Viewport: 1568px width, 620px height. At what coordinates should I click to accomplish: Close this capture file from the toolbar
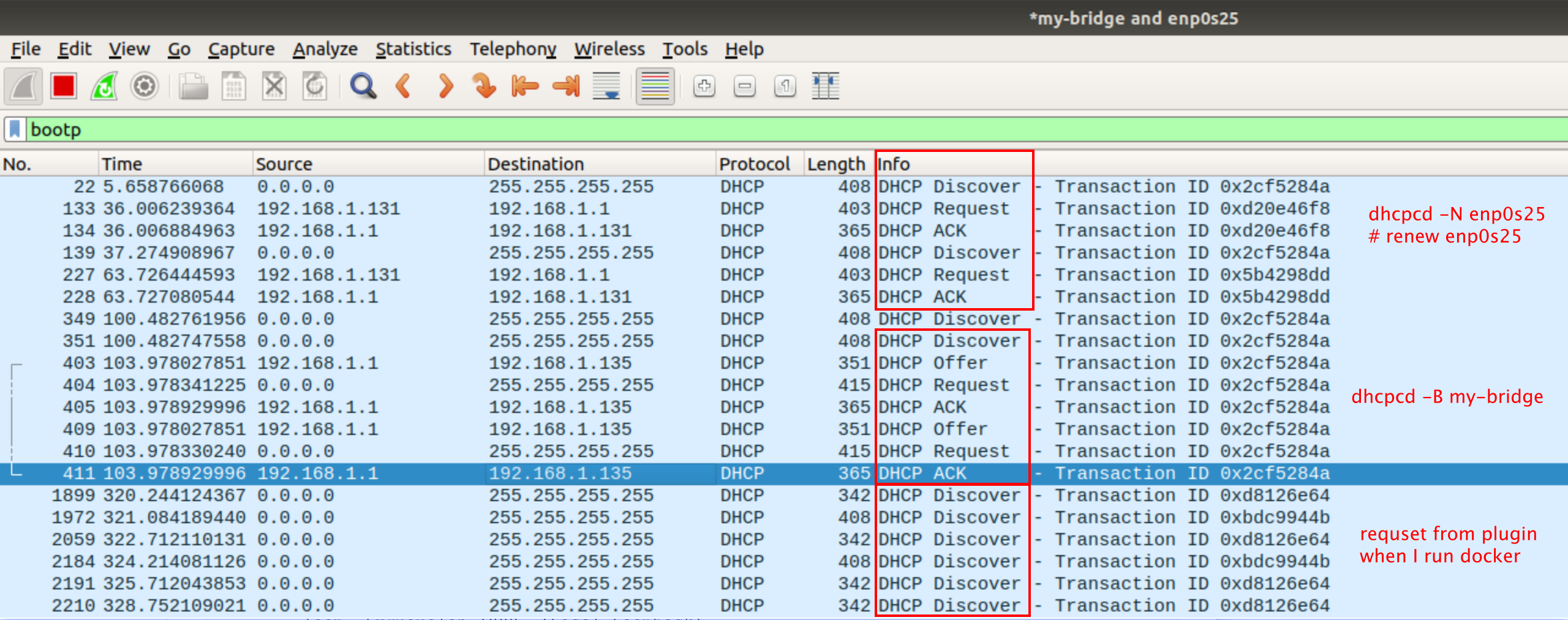pyautogui.click(x=274, y=86)
